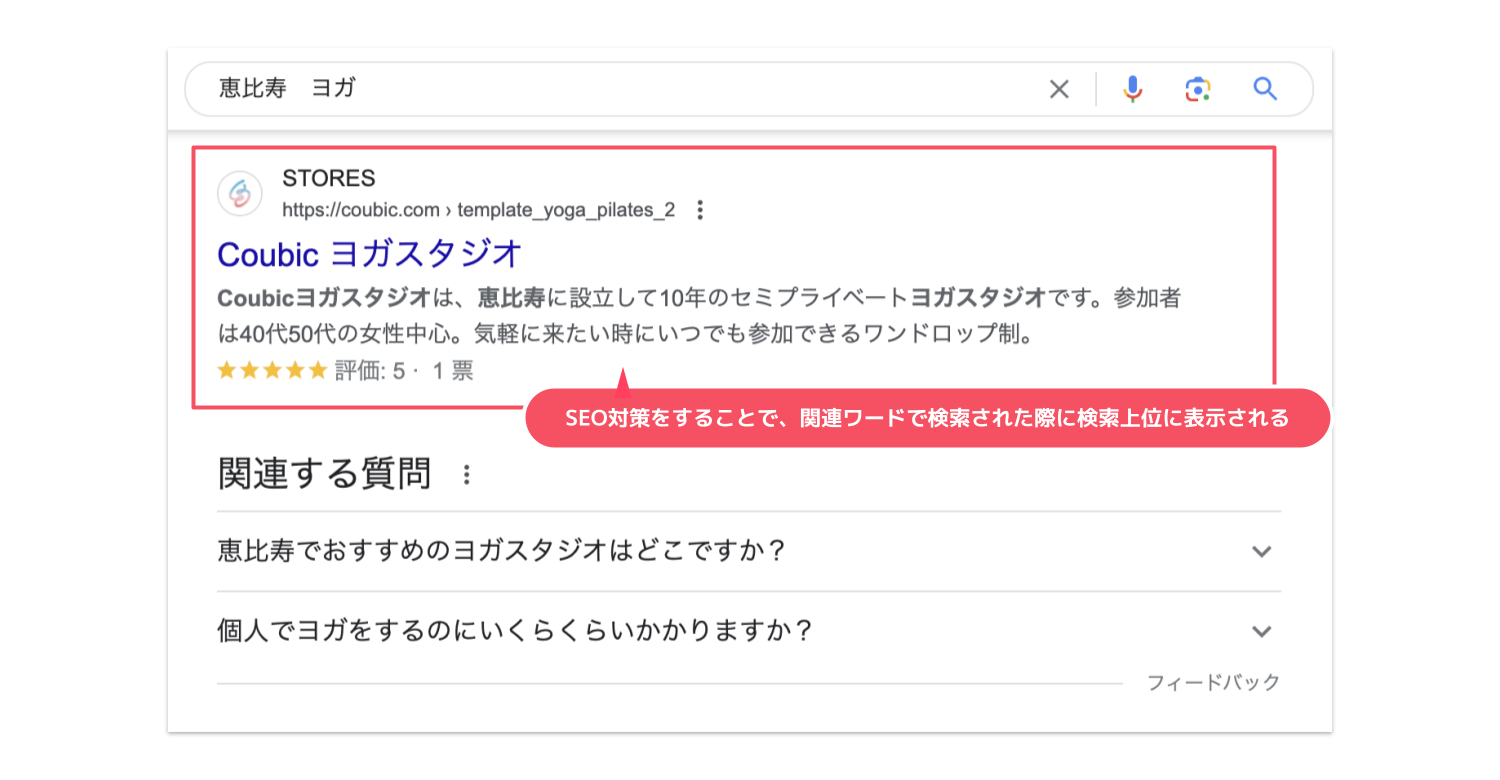Run the search with the magnifying glass icon
1500x780 pixels.
coord(1265,89)
